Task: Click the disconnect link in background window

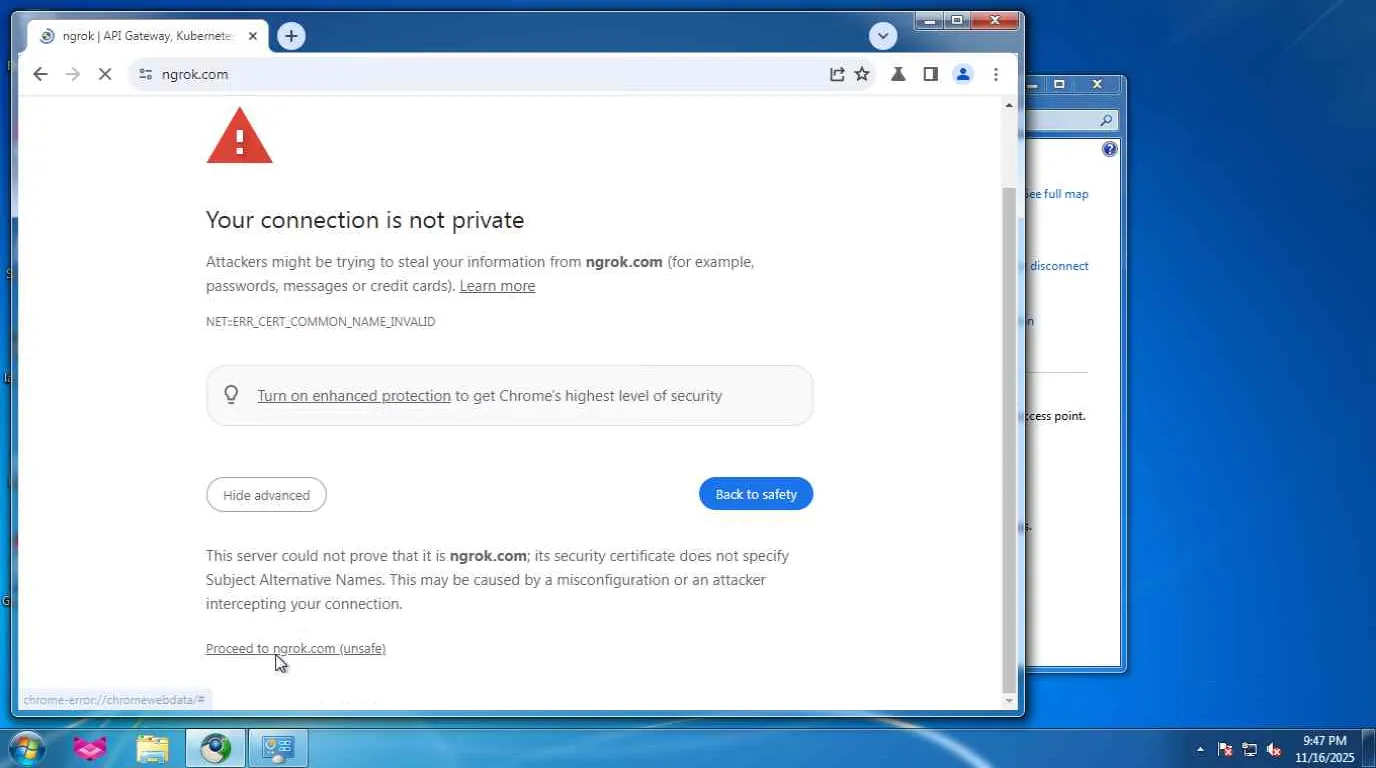Action: (x=1059, y=266)
